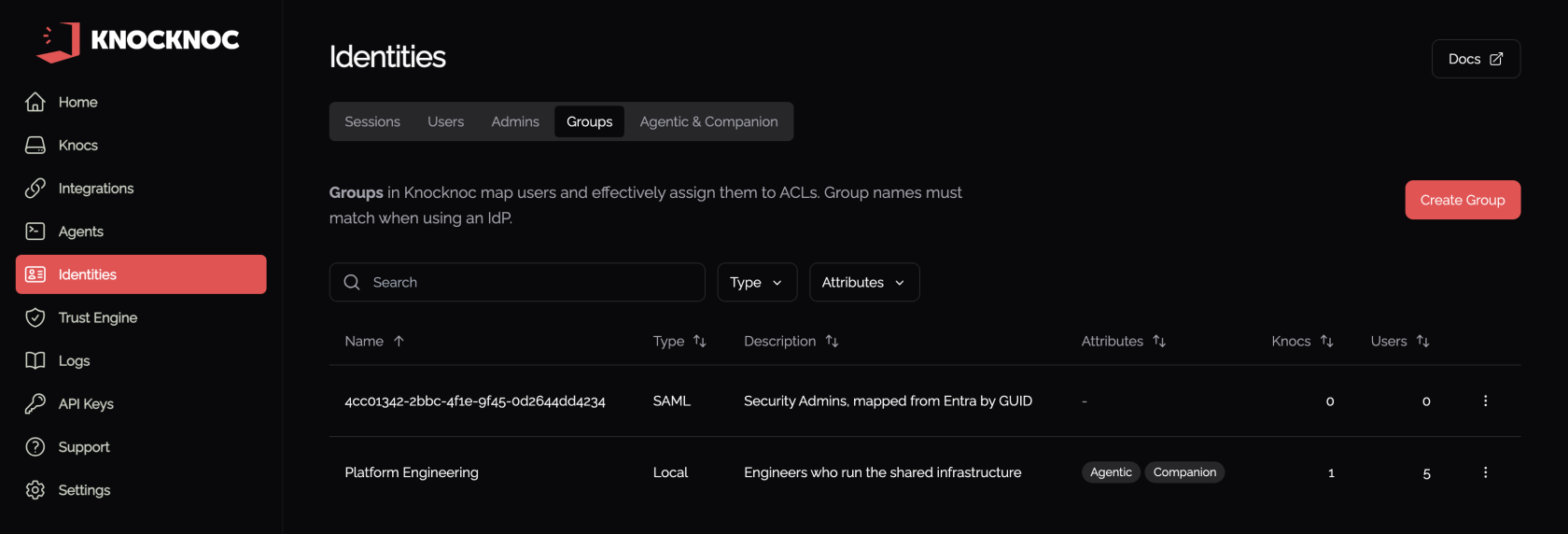The width and height of the screenshot is (1568, 534).
Task: Open the Trust Engine page
Action: [x=141, y=317]
